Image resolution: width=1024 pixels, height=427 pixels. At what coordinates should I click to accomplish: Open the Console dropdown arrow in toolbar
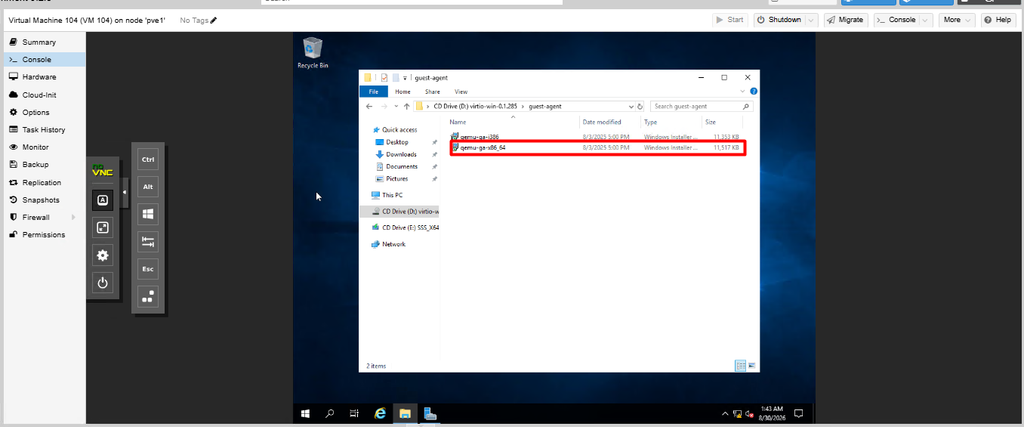pyautogui.click(x=925, y=20)
